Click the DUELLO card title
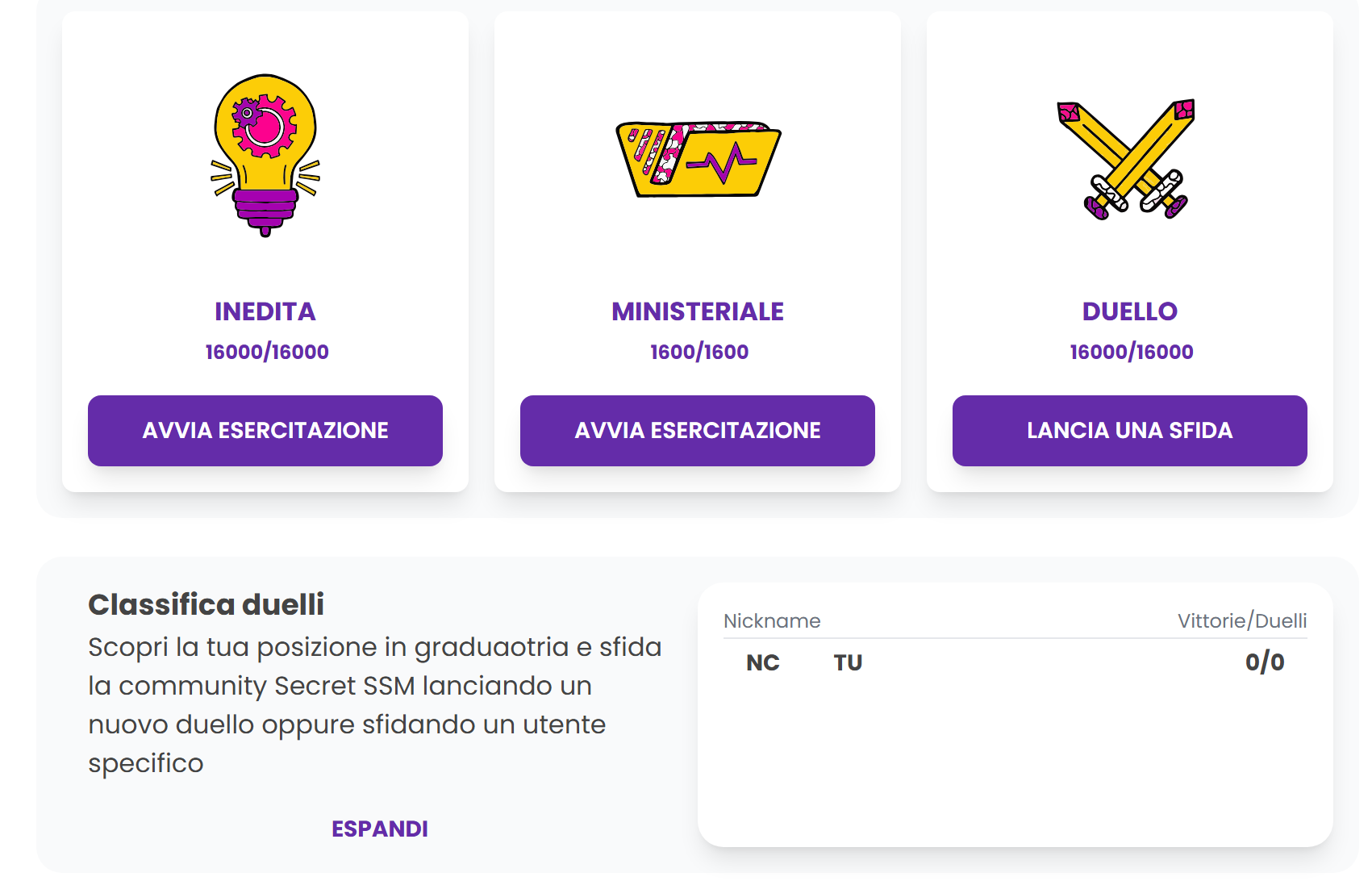Screen dimensions: 1372x881 (x=1130, y=311)
